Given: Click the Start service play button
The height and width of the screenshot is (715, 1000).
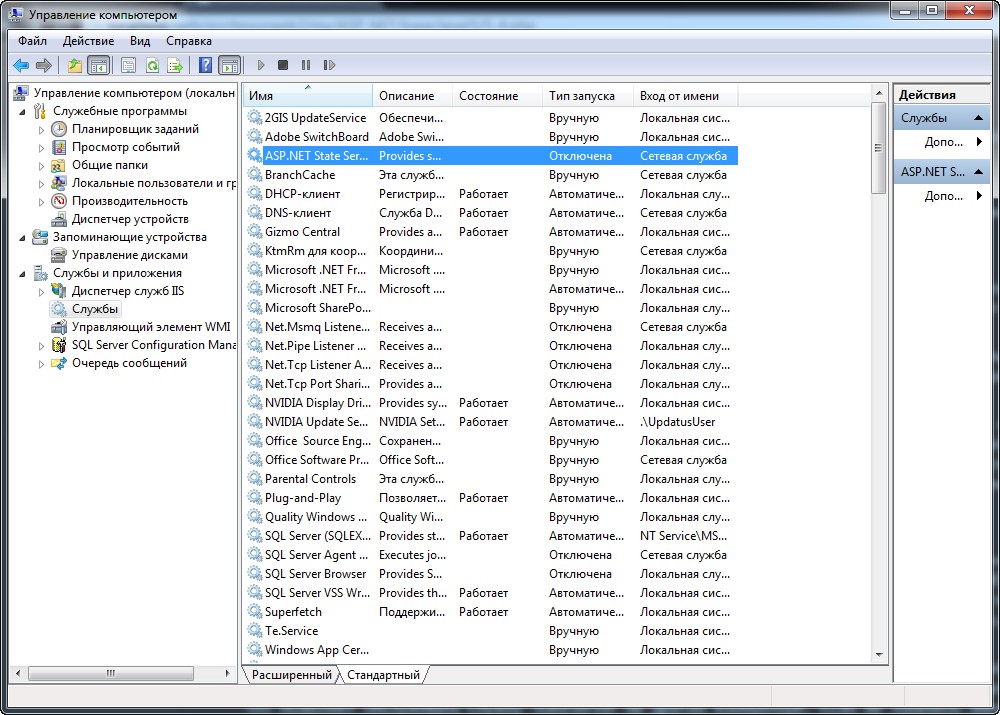Looking at the screenshot, I should pyautogui.click(x=261, y=65).
